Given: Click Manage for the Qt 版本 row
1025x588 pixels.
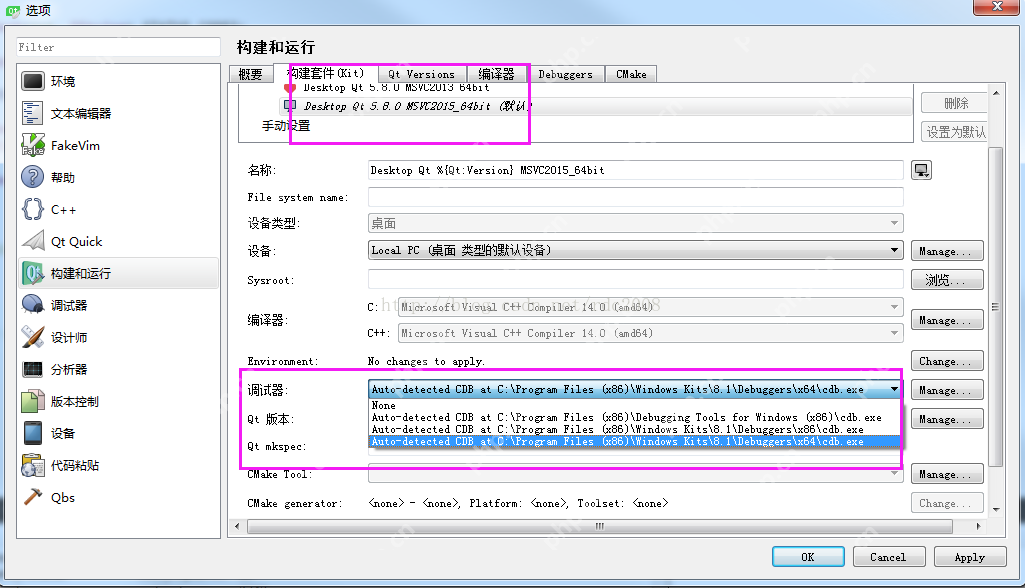Looking at the screenshot, I should pyautogui.click(x=947, y=419).
